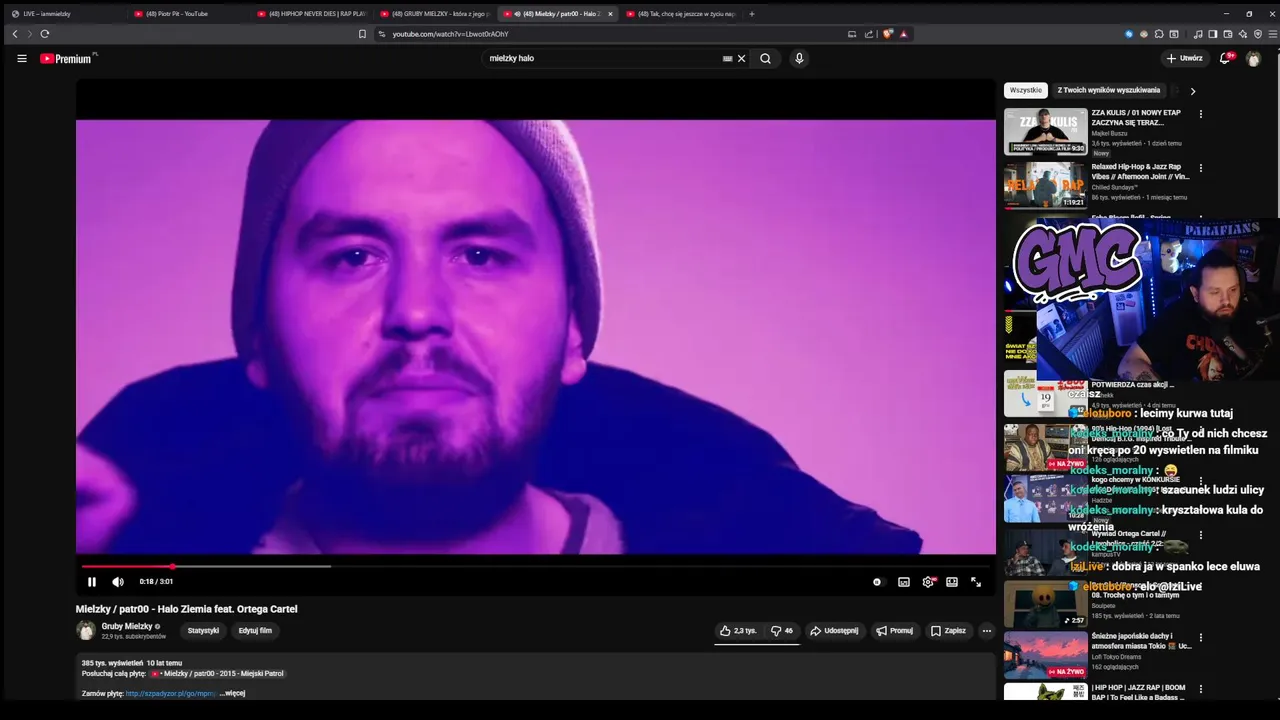Click the search box containing 'mielzky halo'
Image resolution: width=1280 pixels, height=720 pixels.
[600, 58]
